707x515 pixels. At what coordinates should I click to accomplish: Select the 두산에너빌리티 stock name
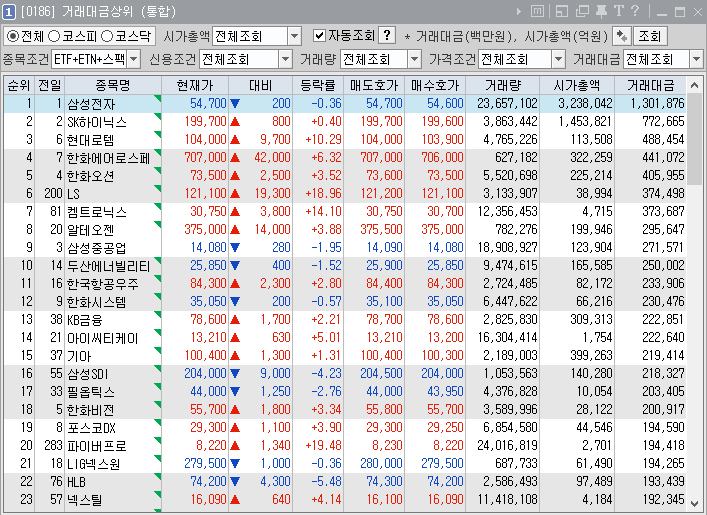pos(109,266)
